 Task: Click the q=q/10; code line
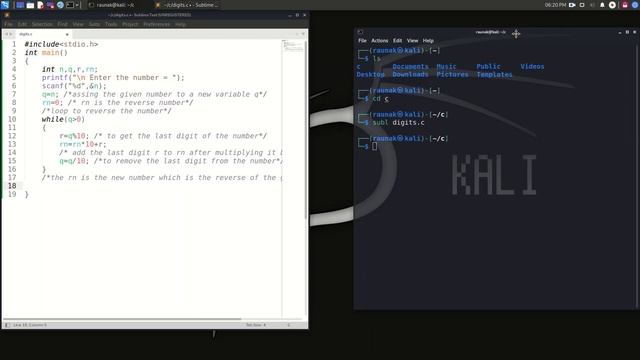point(74,161)
